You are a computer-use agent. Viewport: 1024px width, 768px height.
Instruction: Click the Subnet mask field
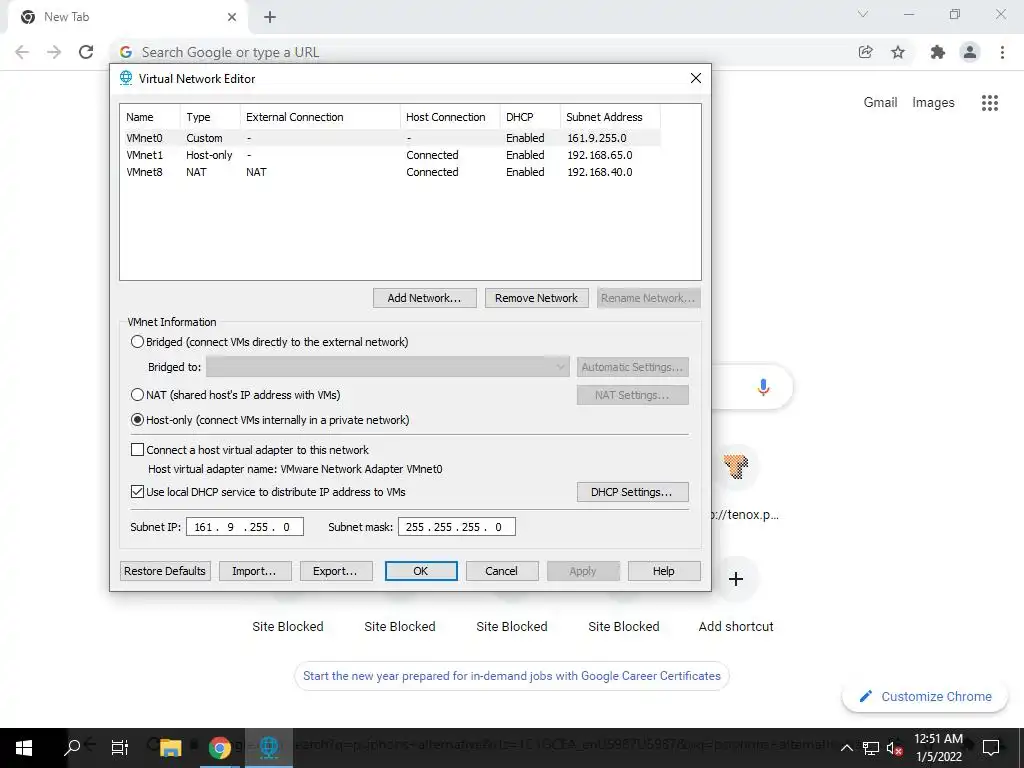(456, 526)
